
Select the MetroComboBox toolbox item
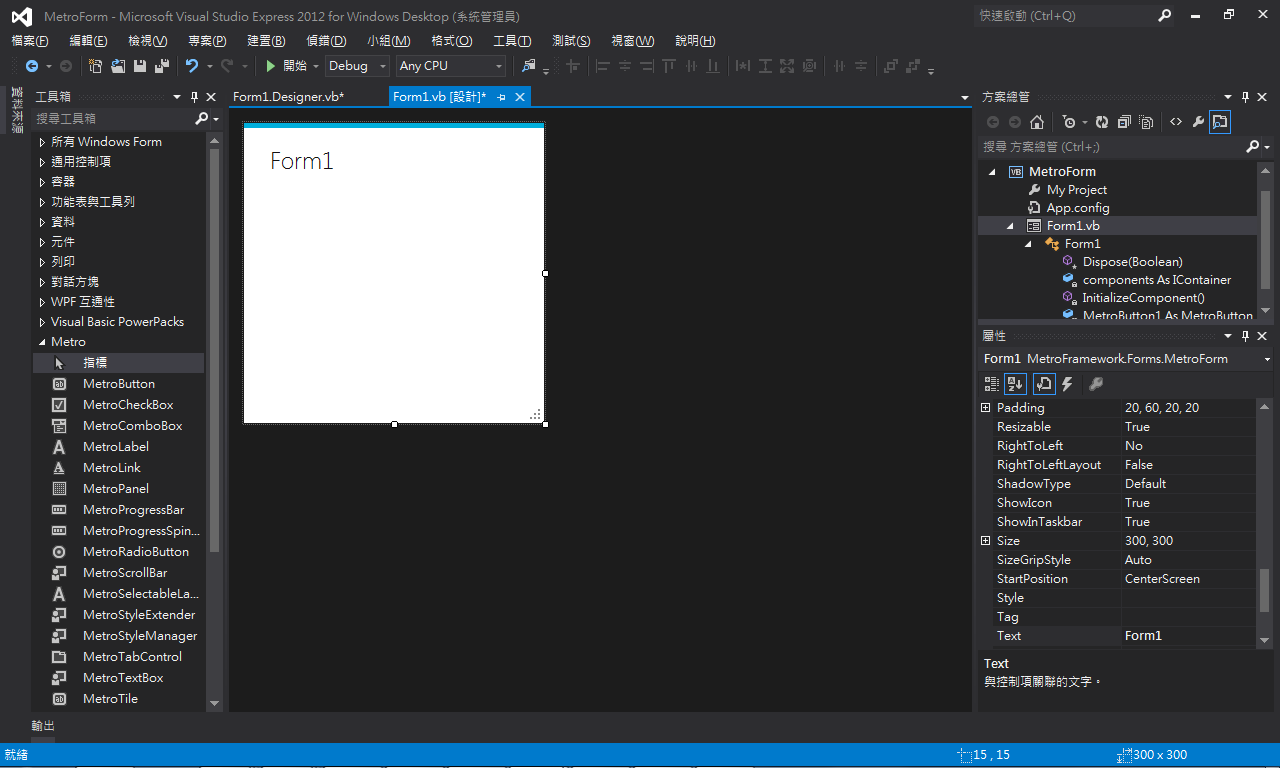pos(118,426)
